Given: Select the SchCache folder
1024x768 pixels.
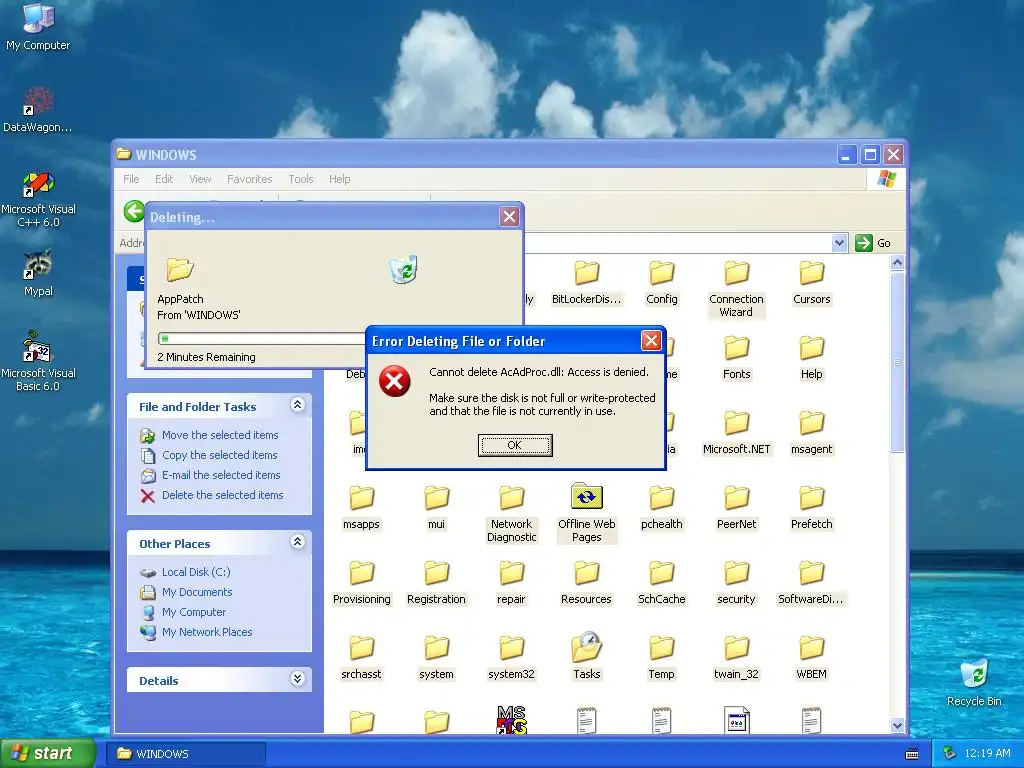Looking at the screenshot, I should (662, 583).
